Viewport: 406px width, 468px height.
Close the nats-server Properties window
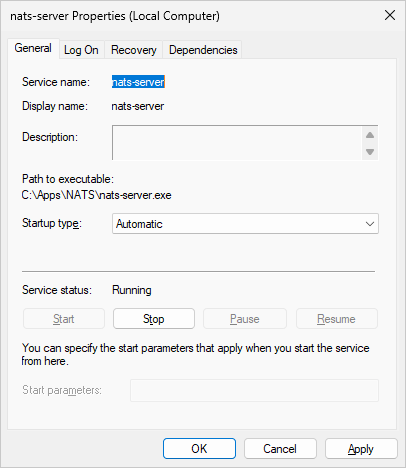tap(390, 15)
